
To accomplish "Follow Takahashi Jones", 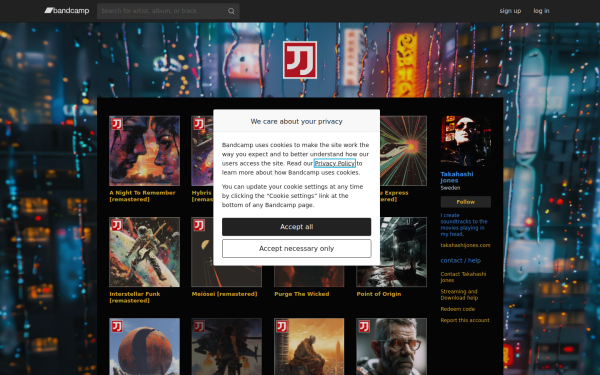I will coord(466,202).
